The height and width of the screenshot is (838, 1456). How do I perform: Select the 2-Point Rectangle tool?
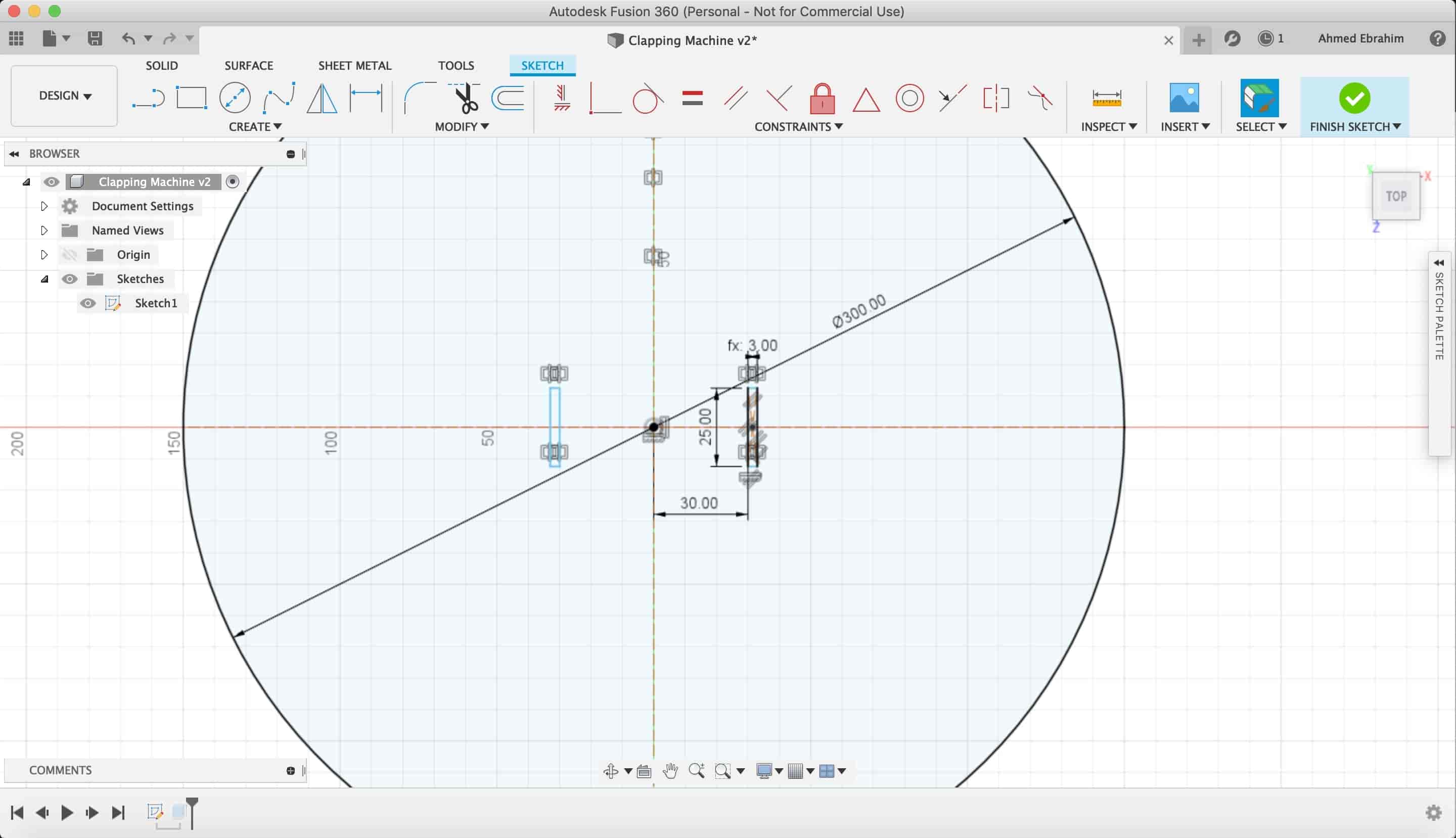pos(191,98)
